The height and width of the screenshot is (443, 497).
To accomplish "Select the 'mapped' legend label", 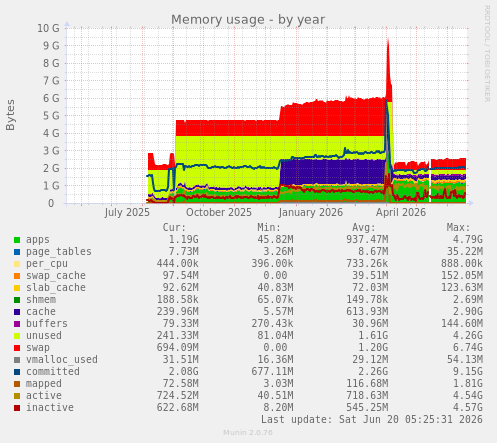I will (x=44, y=384).
